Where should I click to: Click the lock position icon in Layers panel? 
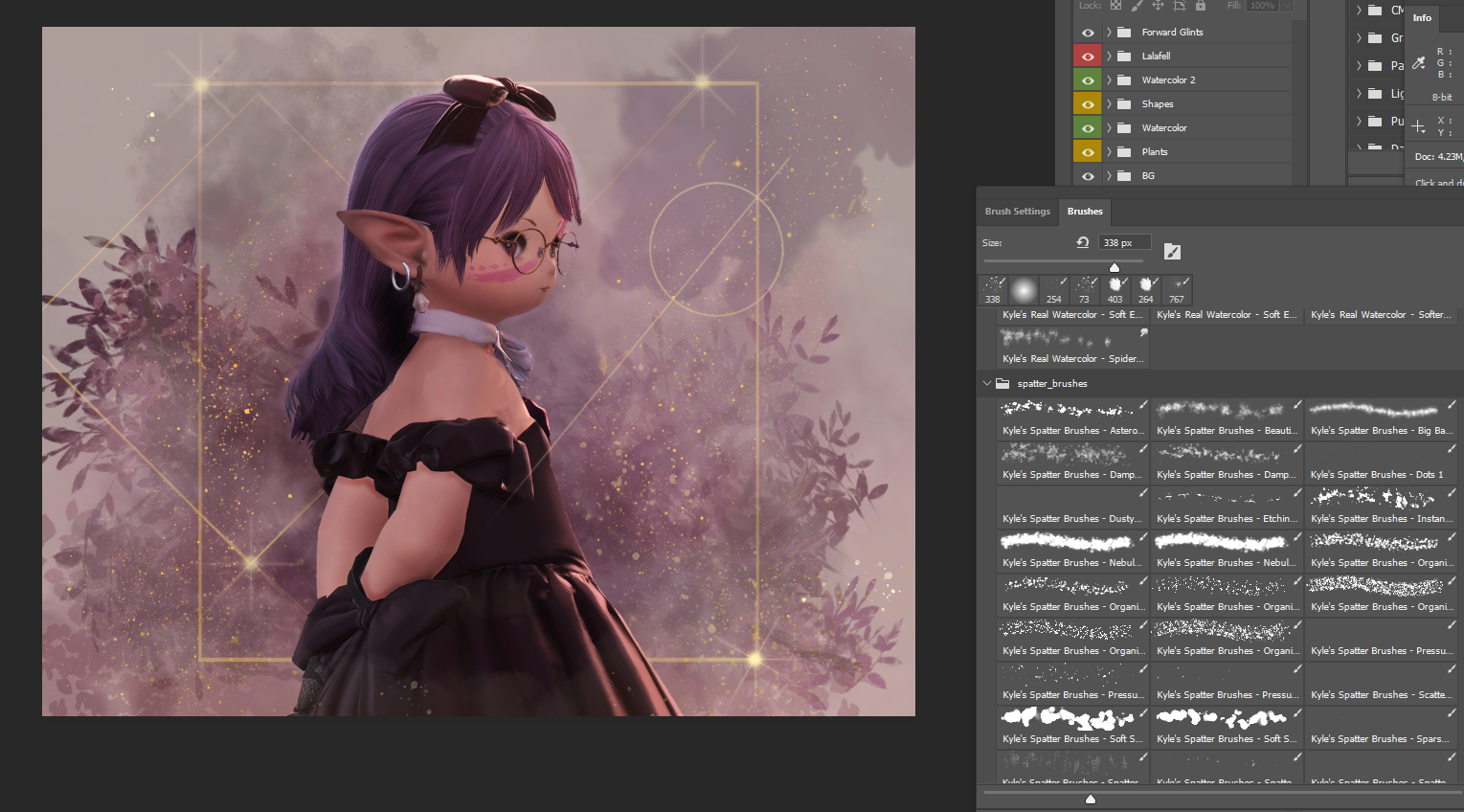point(1158,6)
